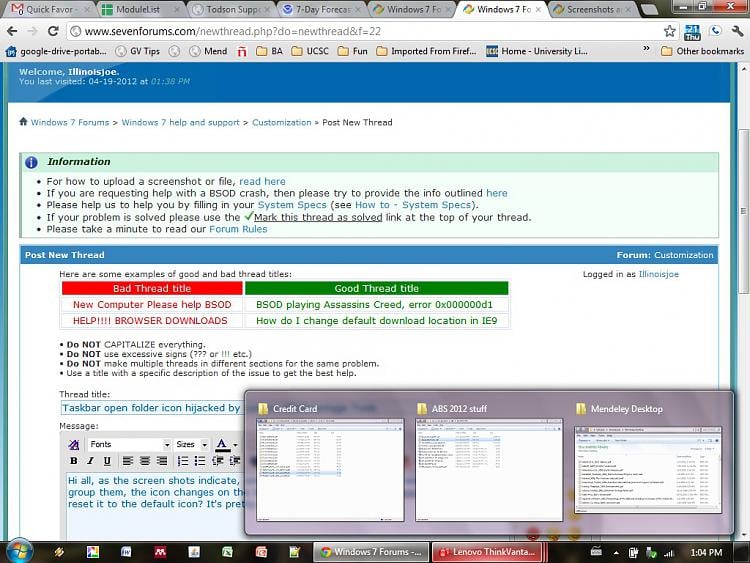Image resolution: width=750 pixels, height=563 pixels.
Task: Select the Credit Card window thumbnail
Action: 330,464
